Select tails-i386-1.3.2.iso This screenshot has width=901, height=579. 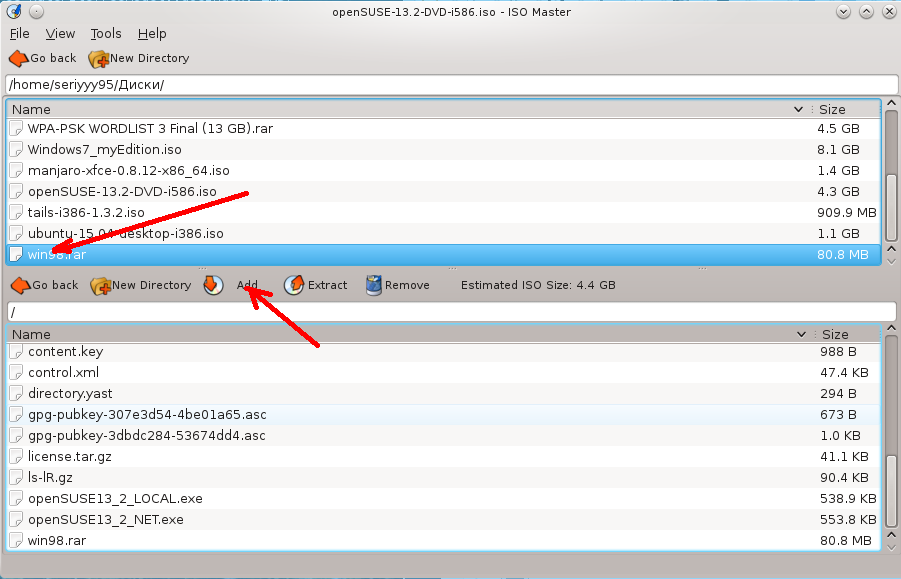[443, 213]
